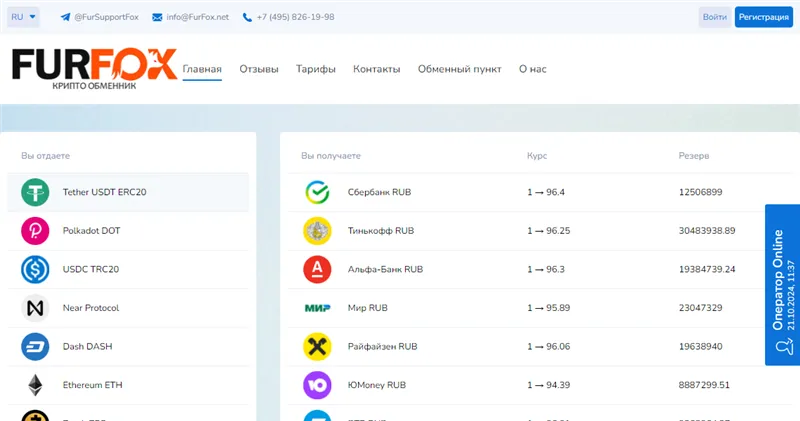Viewport: 800px width, 421px height.
Task: Click the Регистрация button
Action: pyautogui.click(x=764, y=17)
